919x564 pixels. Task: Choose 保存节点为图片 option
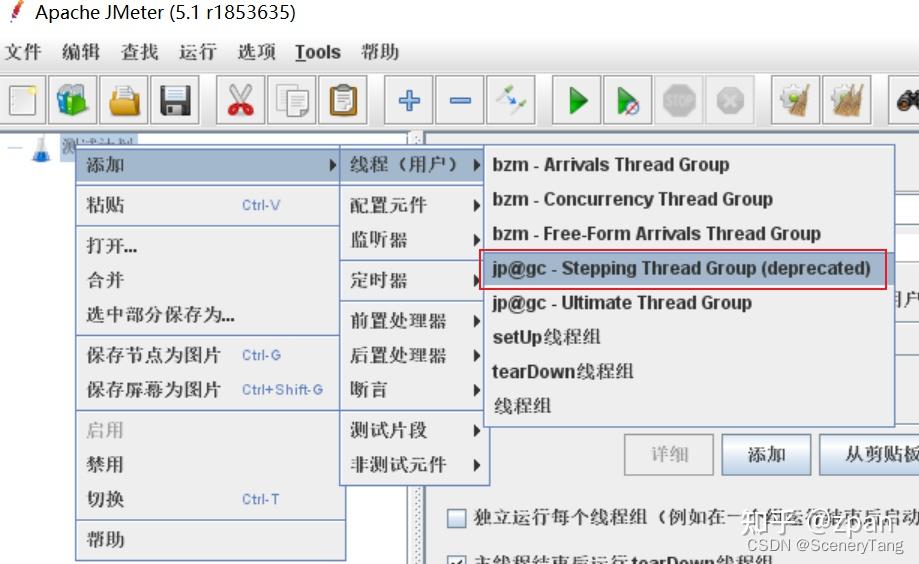(x=208, y=355)
